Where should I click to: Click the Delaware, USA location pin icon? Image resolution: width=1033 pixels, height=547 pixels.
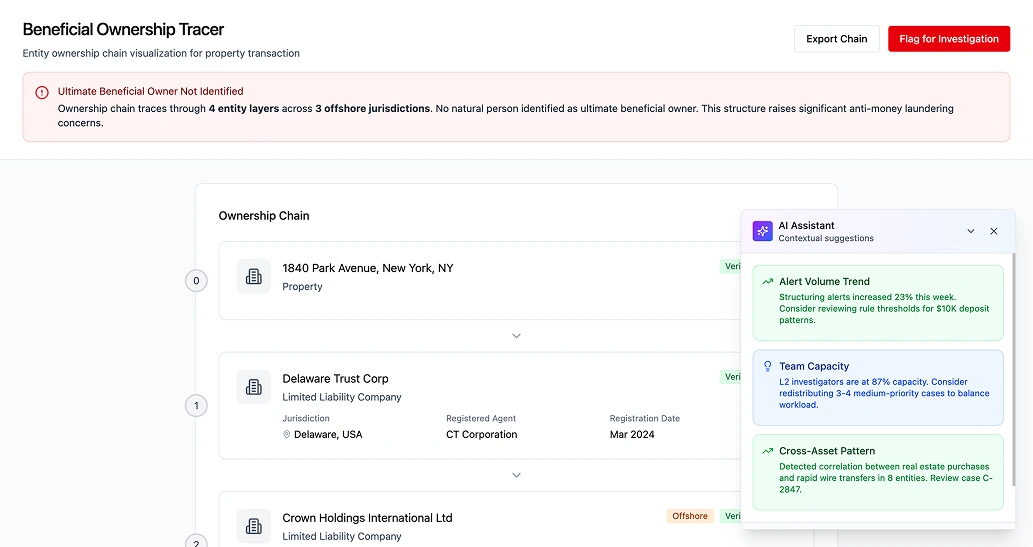pyautogui.click(x=287, y=434)
